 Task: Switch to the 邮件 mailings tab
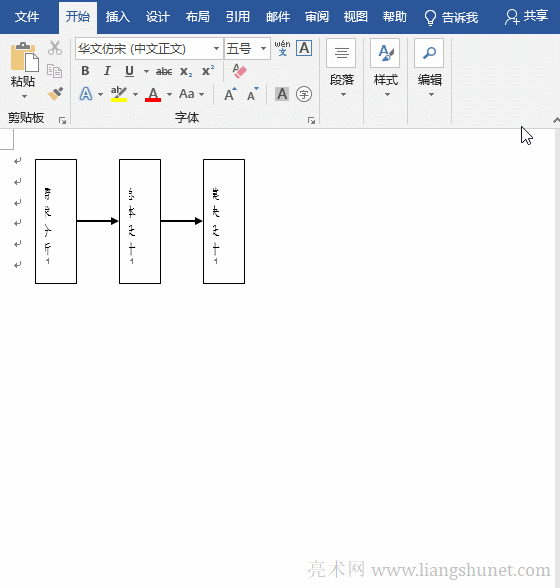pyautogui.click(x=278, y=17)
